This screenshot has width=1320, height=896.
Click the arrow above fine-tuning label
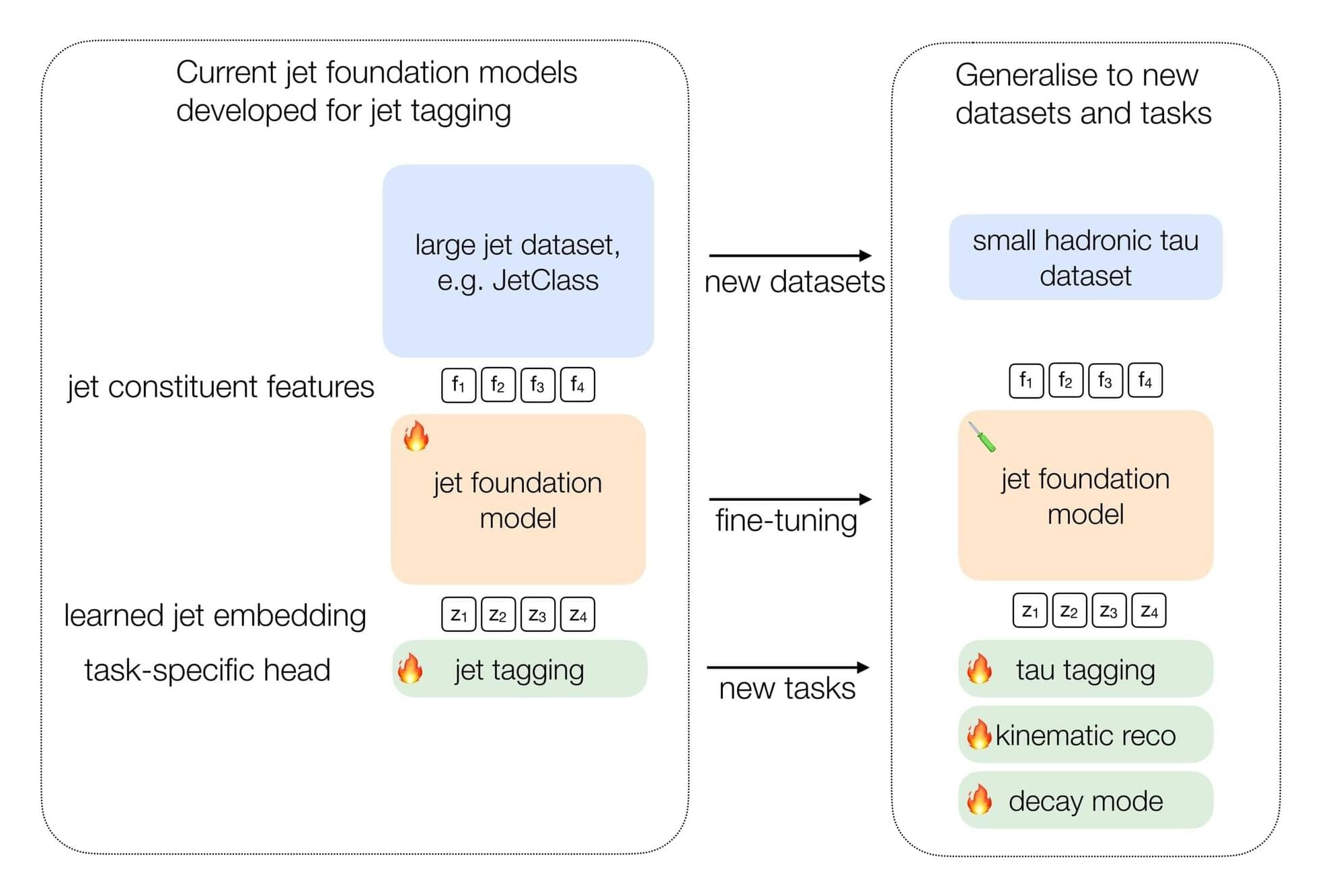click(x=789, y=499)
